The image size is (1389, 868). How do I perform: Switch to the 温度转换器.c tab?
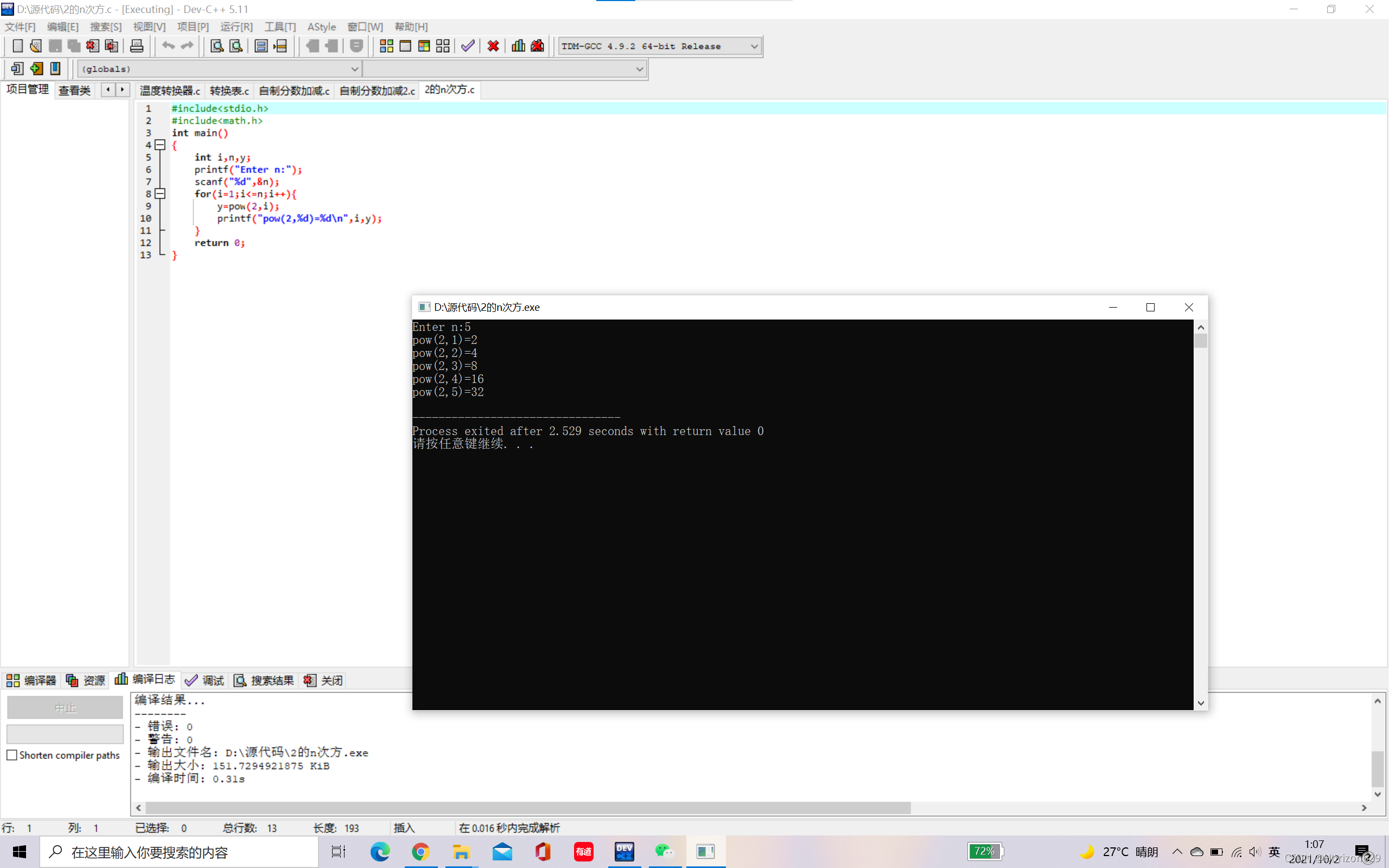pyautogui.click(x=170, y=91)
